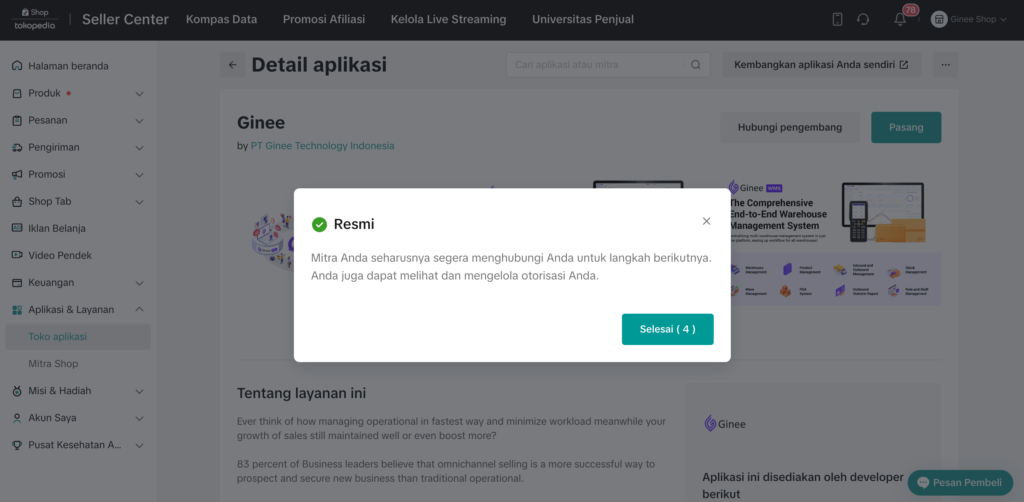
Task: Click the Shop Tab bag icon
Action: (17, 202)
